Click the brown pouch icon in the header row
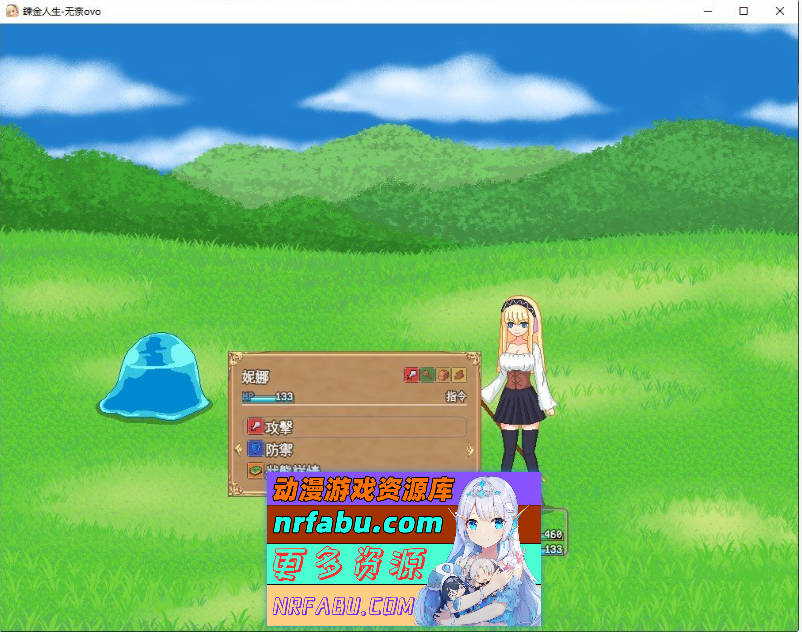This screenshot has height=632, width=802. (443, 375)
